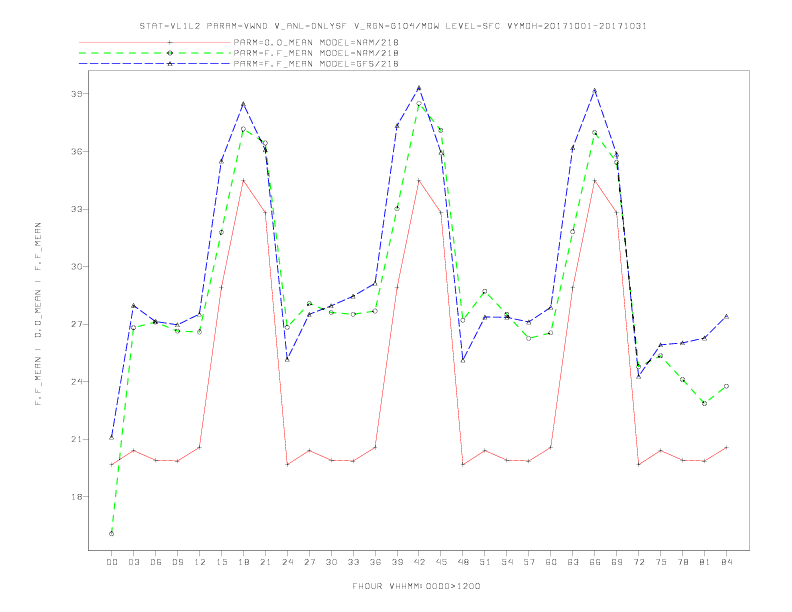Screen dimensions: 792x612
Task: Click x-axis forecast hour label 54
Action: point(507,562)
